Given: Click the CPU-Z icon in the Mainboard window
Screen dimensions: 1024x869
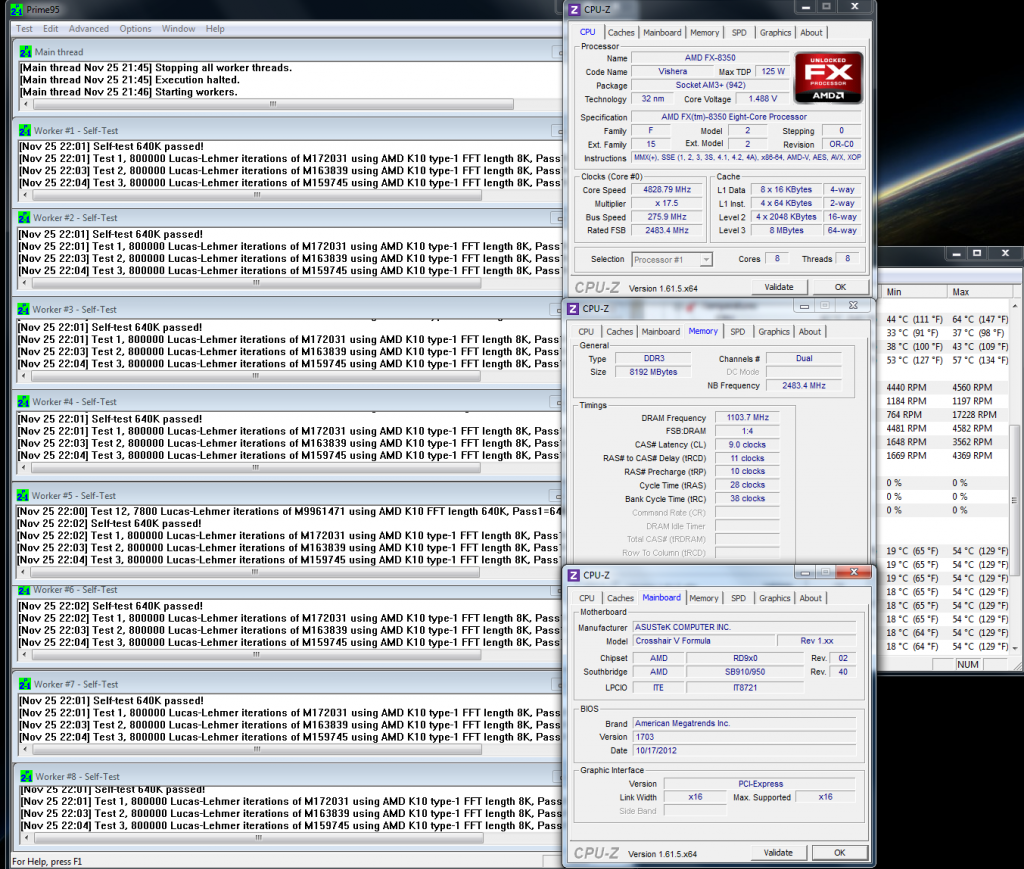Looking at the screenshot, I should click(573, 575).
